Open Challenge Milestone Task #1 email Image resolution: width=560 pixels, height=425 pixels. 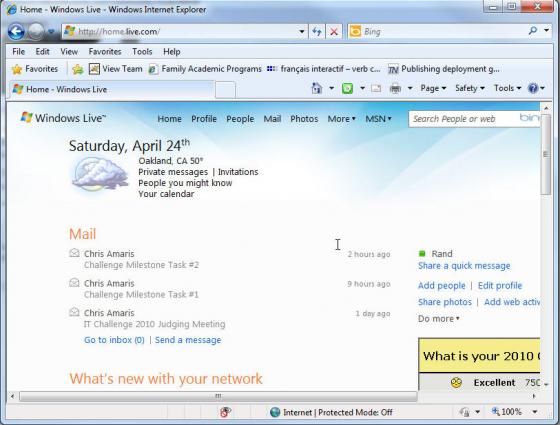[141, 295]
